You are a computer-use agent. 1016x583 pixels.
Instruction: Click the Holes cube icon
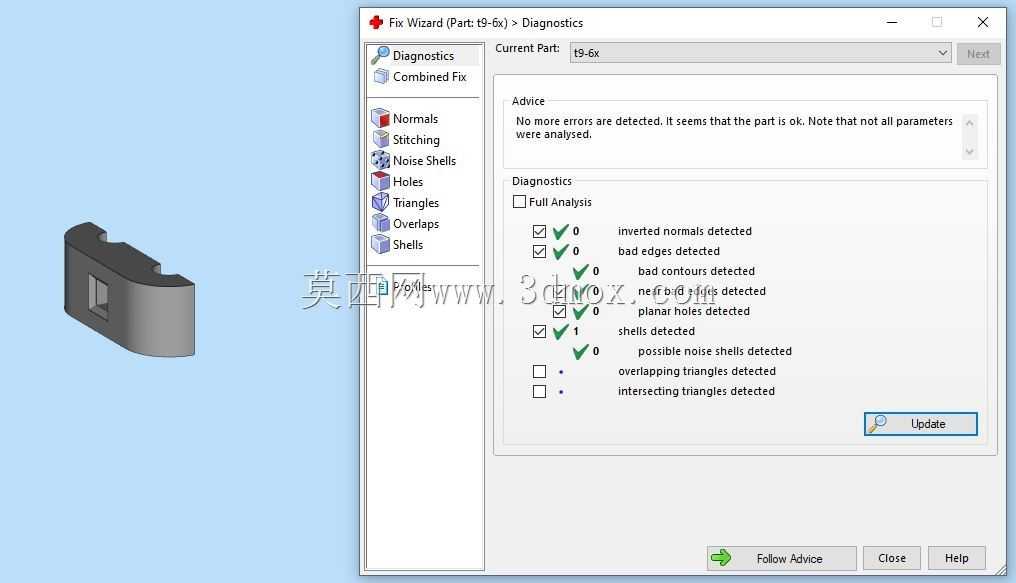tap(380, 181)
